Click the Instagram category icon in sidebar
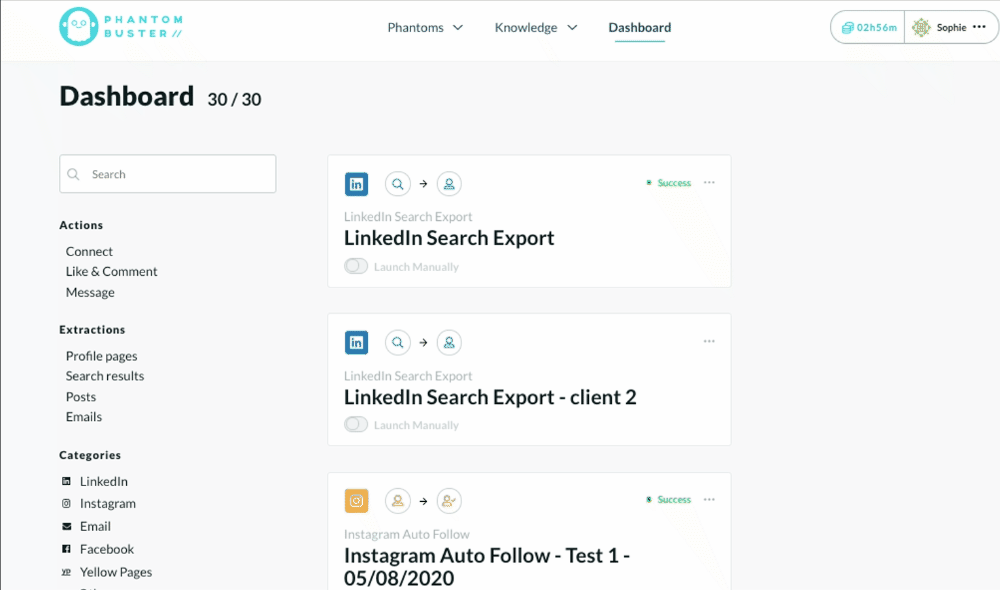 click(66, 503)
